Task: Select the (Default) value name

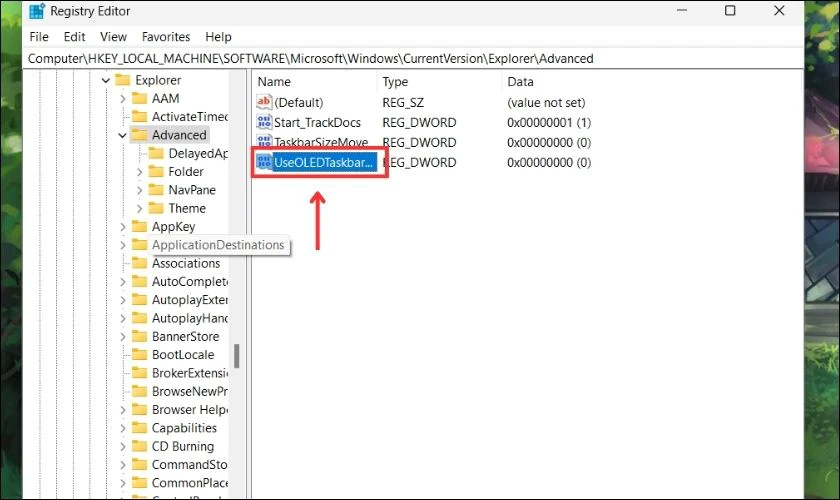Action: pos(298,102)
